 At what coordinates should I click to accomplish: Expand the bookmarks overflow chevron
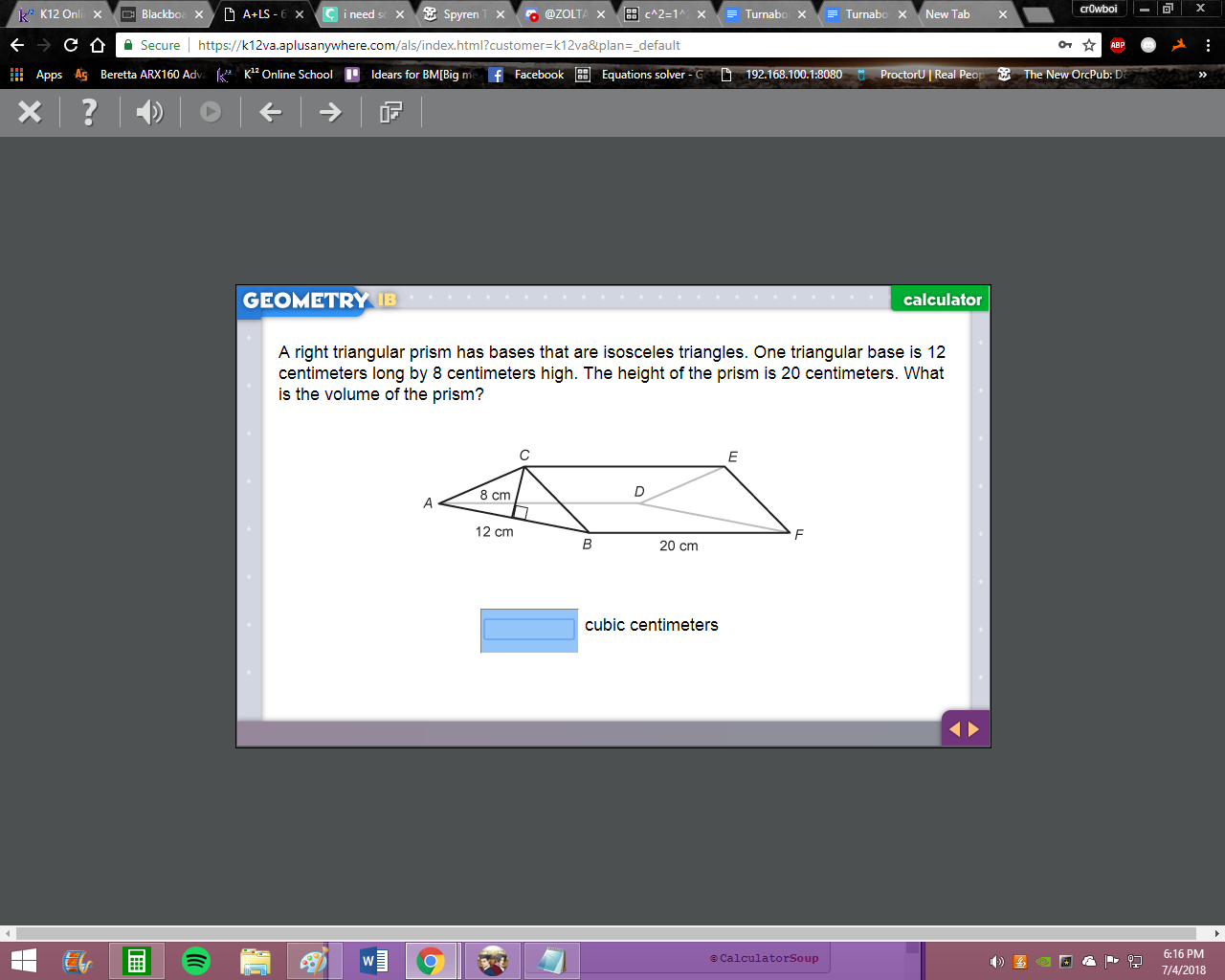(1203, 75)
